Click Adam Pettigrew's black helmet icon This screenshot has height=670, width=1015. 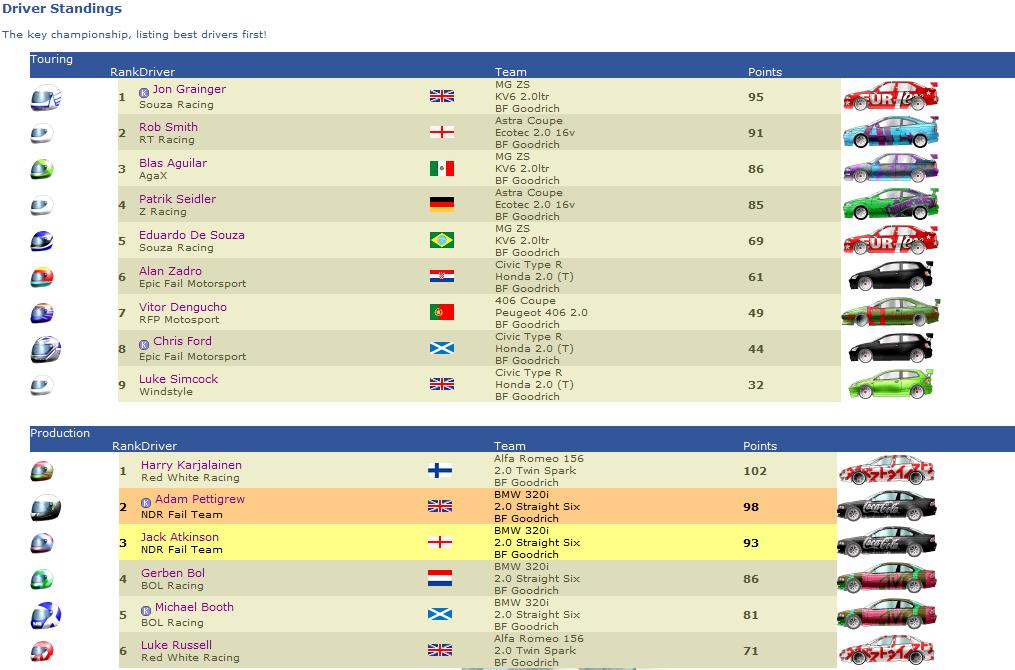46,508
